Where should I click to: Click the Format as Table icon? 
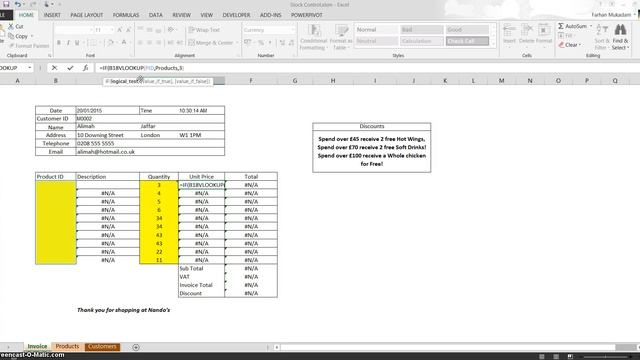[341, 30]
